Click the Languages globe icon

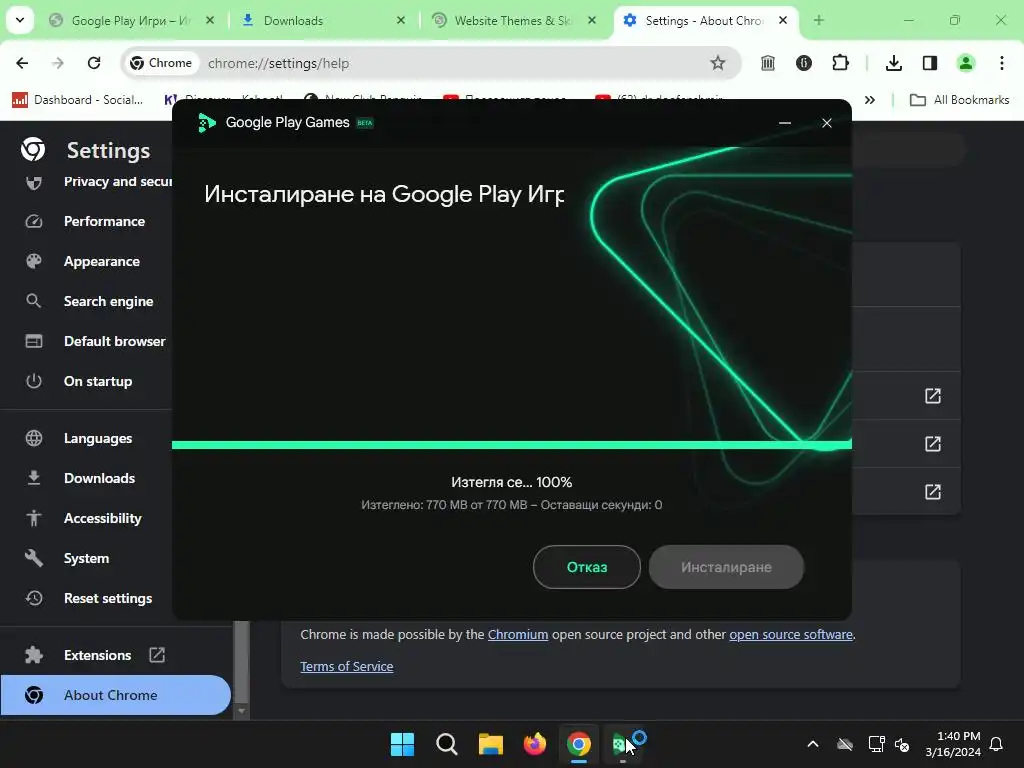(33, 438)
